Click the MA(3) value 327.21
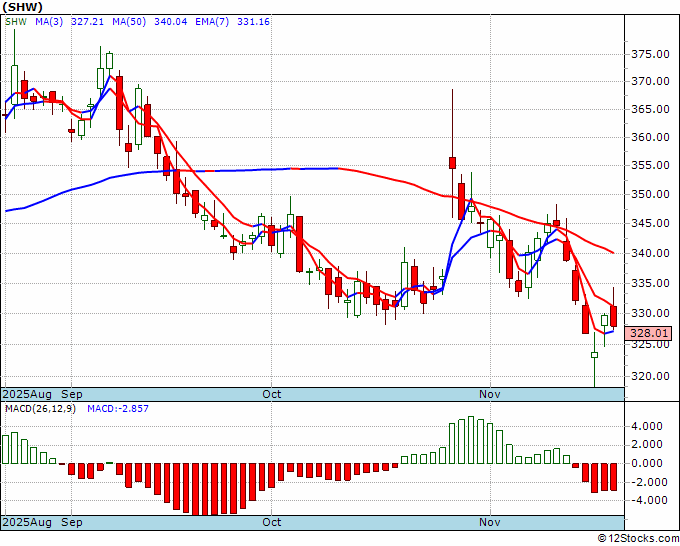Image resolution: width=680 pixels, height=546 pixels. [x=87, y=22]
